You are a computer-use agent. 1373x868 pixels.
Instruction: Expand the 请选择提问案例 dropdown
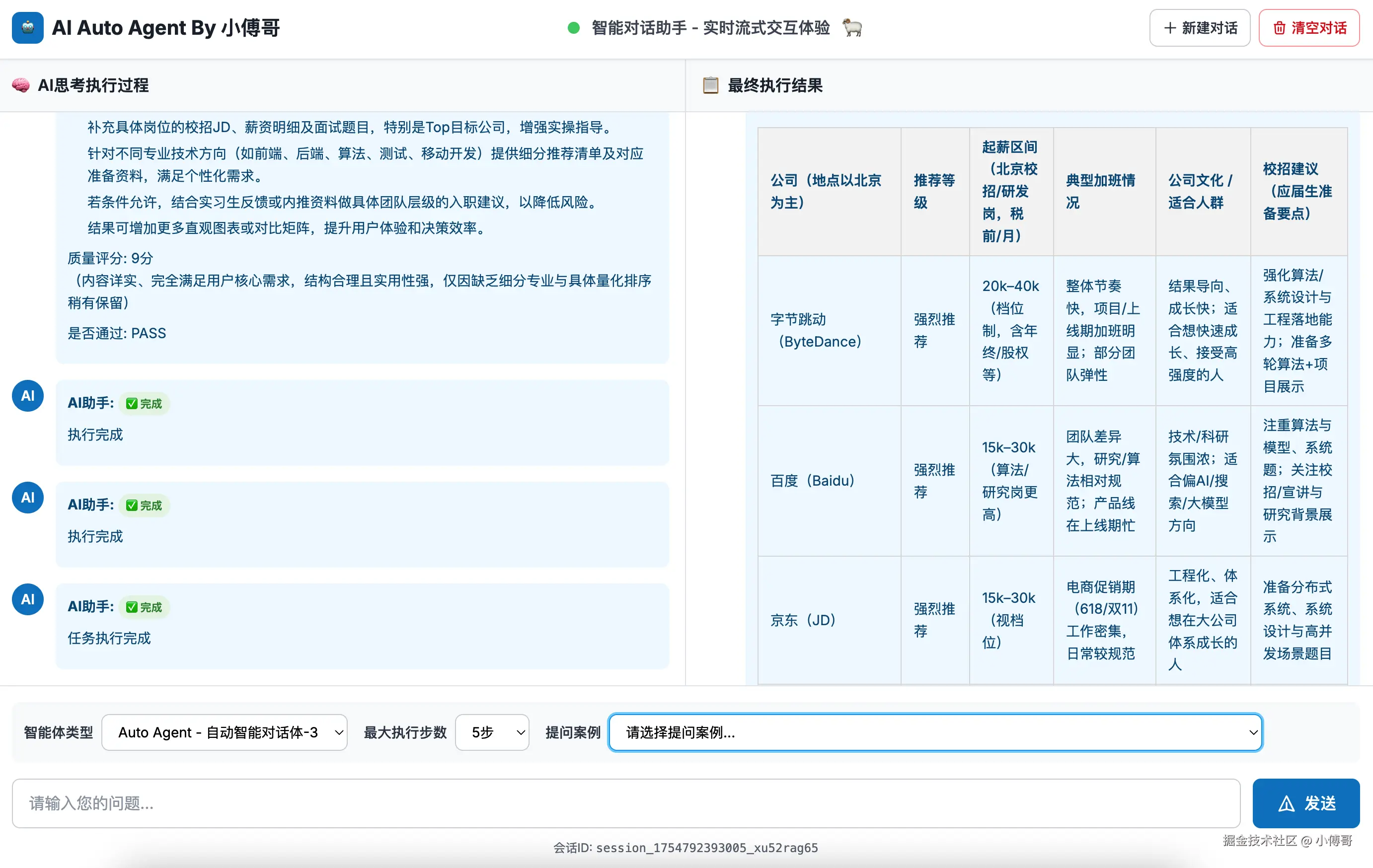pyautogui.click(x=935, y=732)
